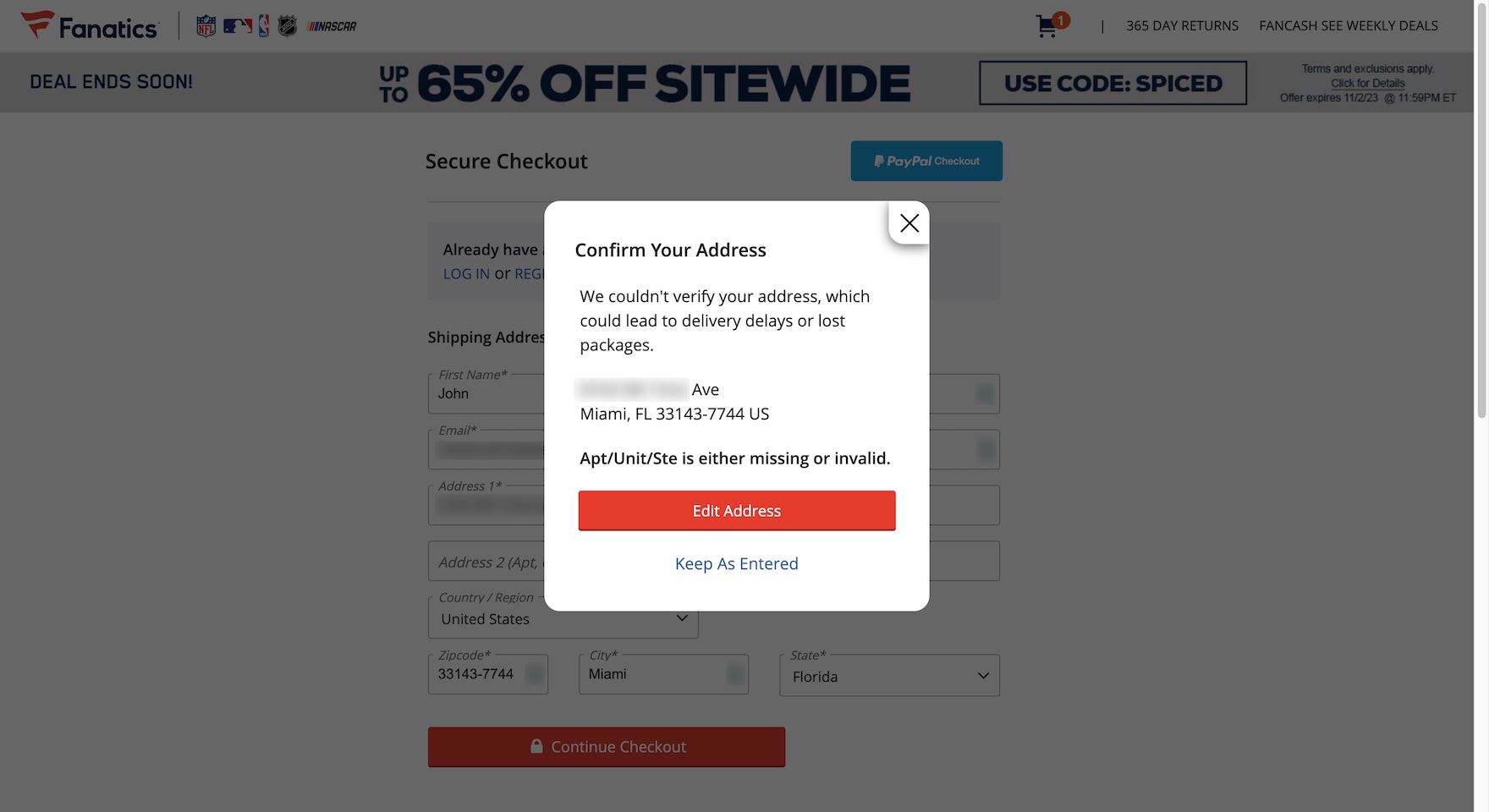1489x812 pixels.
Task: Open the shopping cart
Action: (1047, 25)
